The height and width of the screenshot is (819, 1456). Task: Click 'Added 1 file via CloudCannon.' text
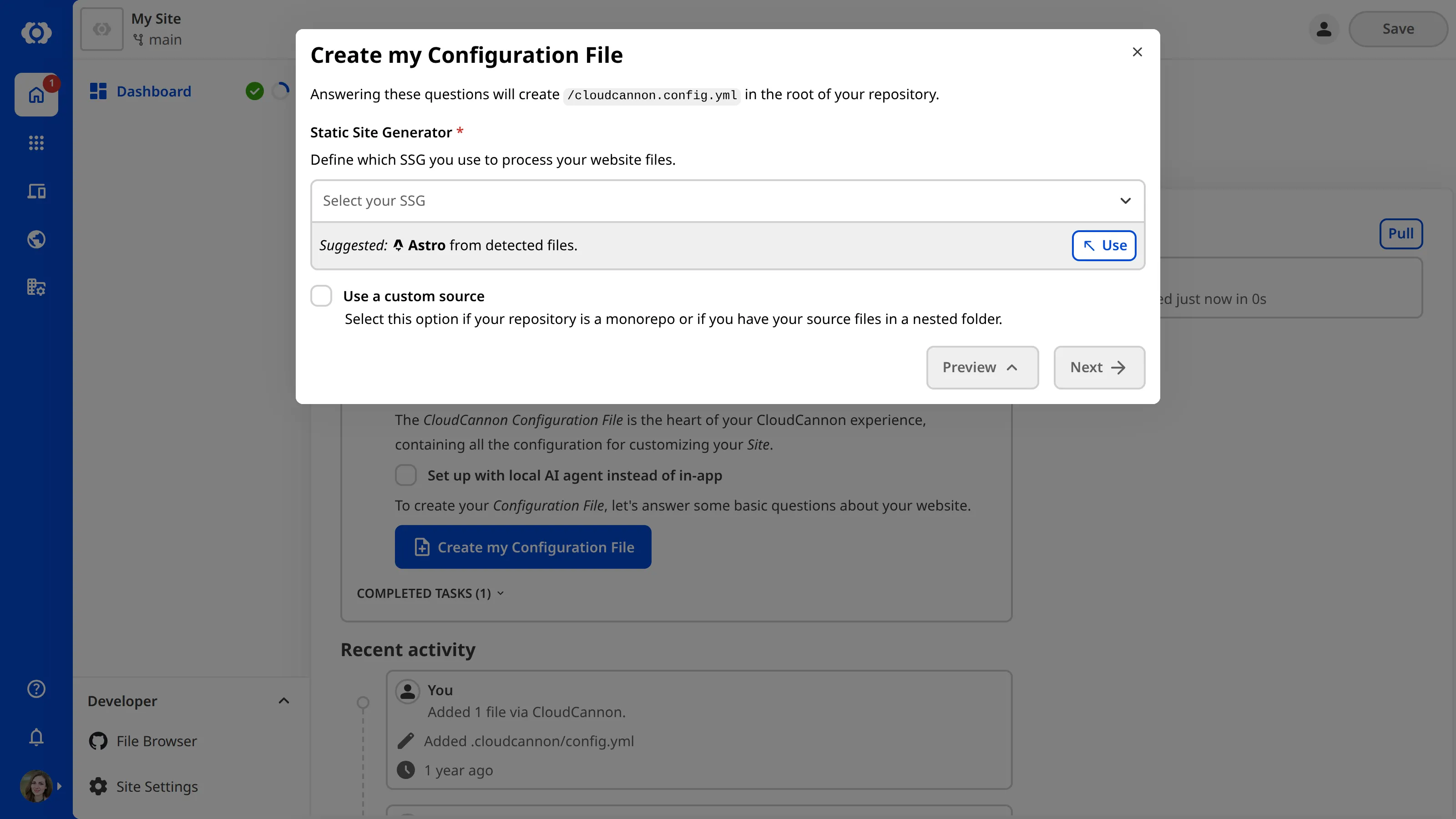pyautogui.click(x=526, y=712)
